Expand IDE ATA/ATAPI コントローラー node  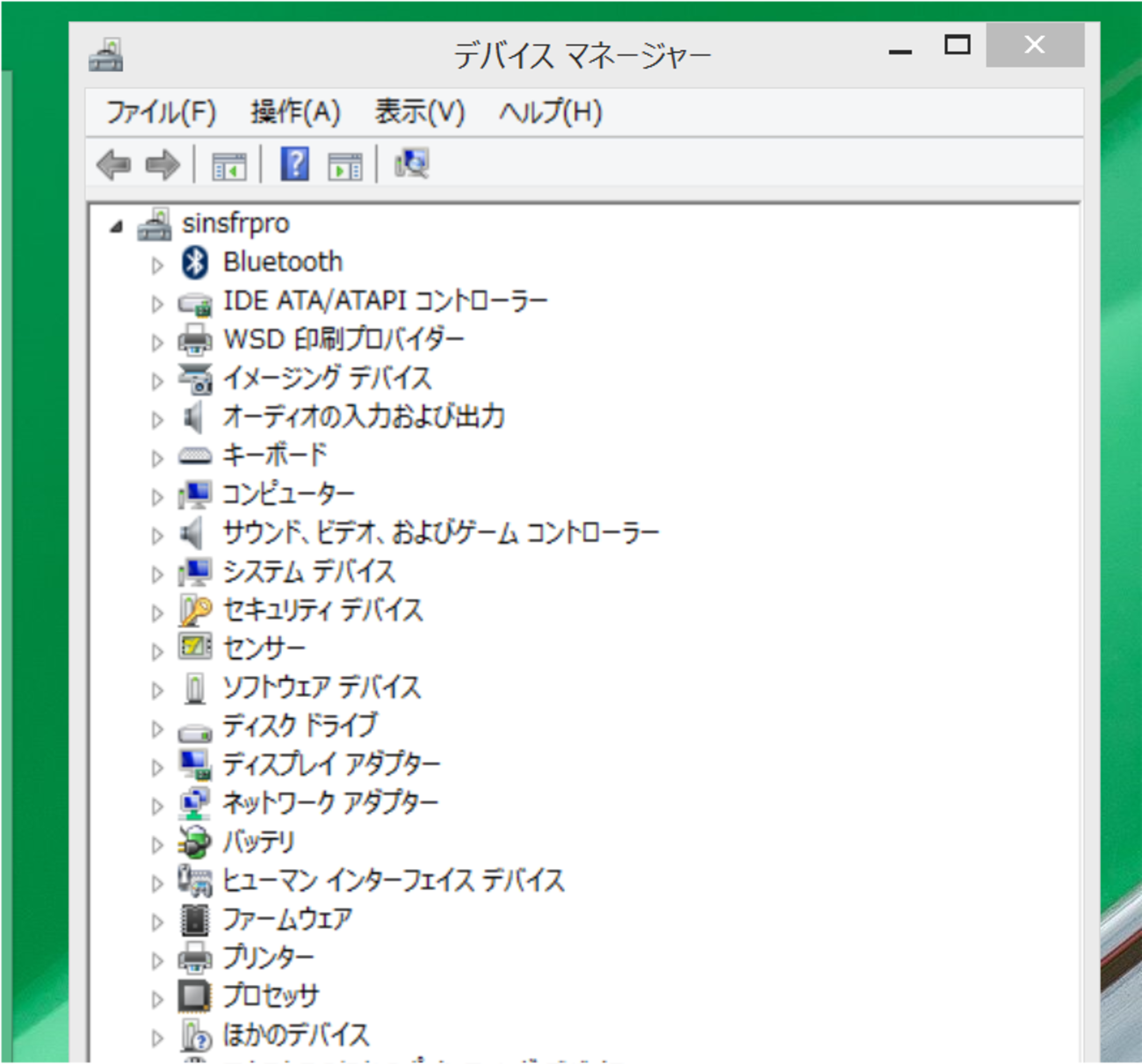click(157, 304)
